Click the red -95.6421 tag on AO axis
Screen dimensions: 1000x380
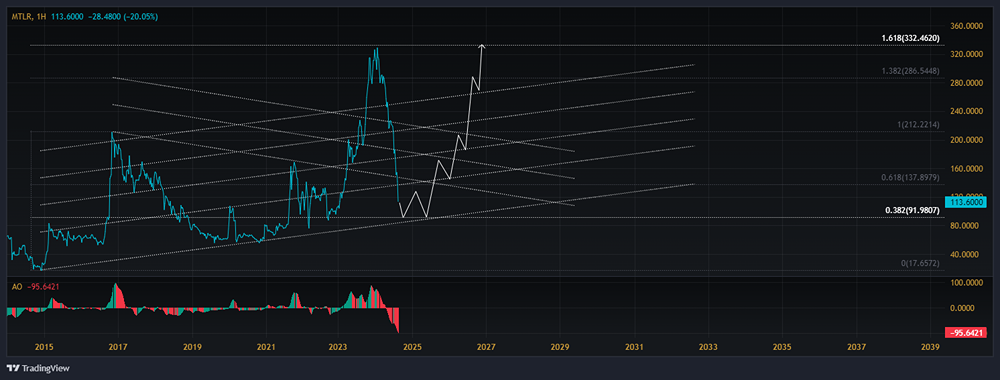[x=965, y=333]
